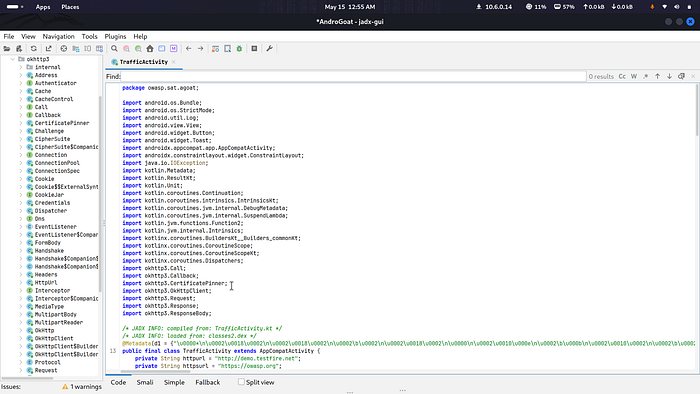Click the Add files toolbar icon
The image size is (700, 394).
click(x=19, y=49)
